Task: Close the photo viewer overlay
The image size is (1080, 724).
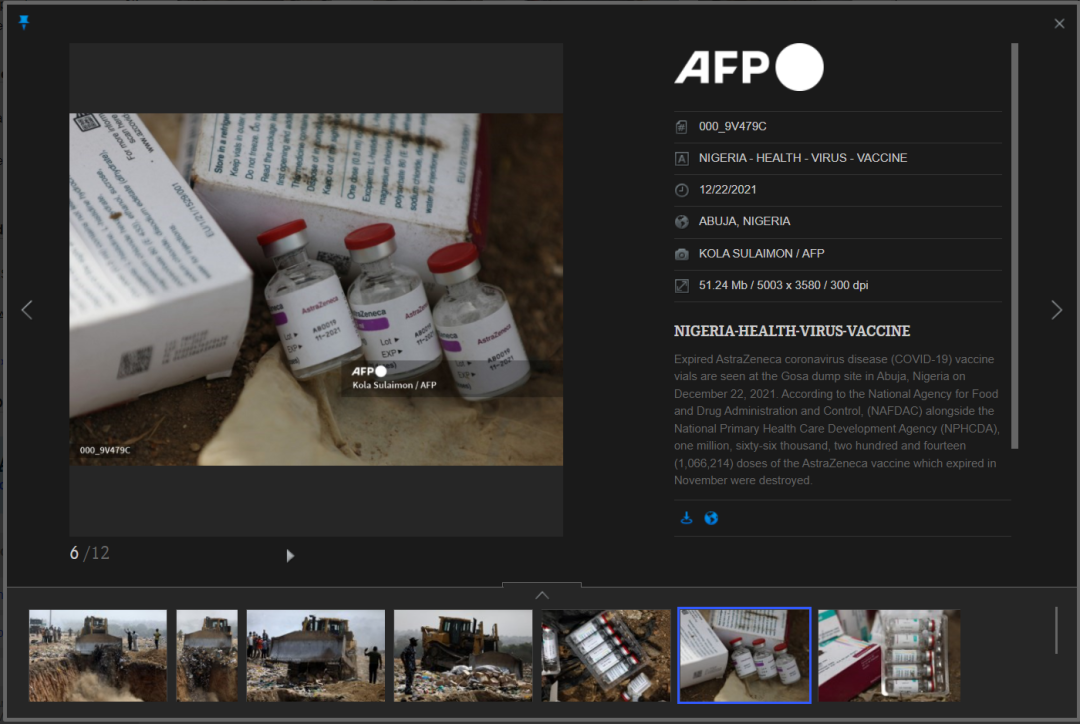Action: [x=1059, y=23]
